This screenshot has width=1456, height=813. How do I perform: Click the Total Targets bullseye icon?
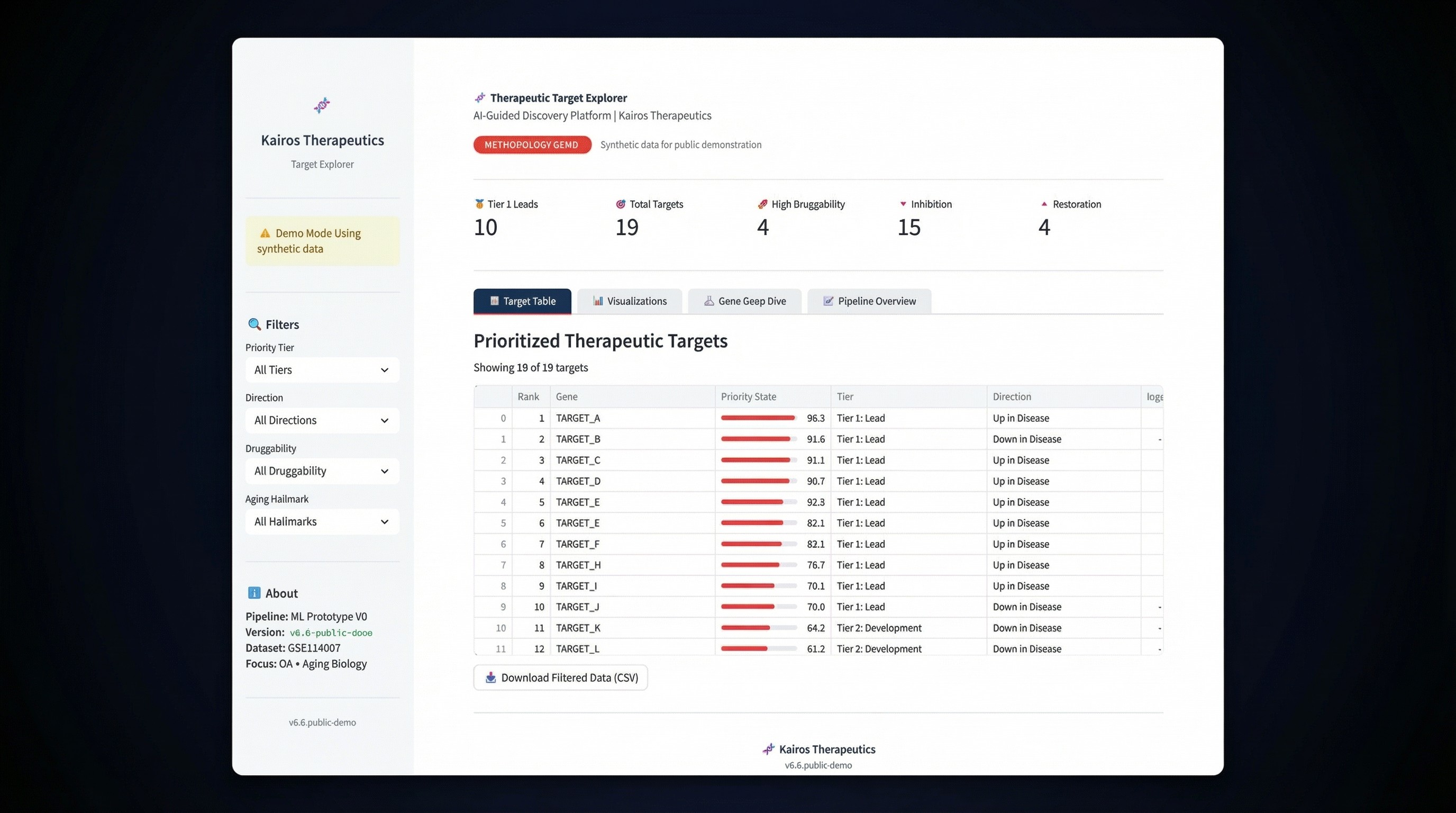click(x=621, y=204)
